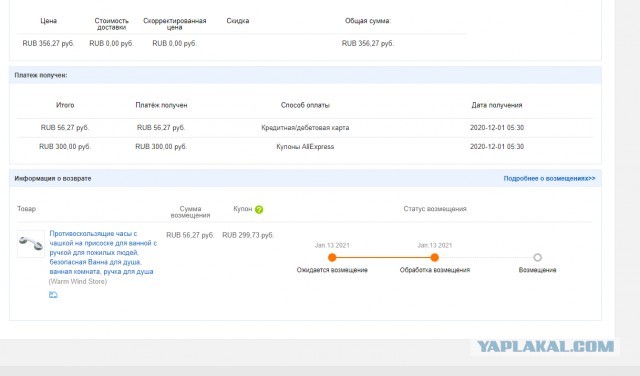This screenshot has width=640, height=376.
Task: Click 'RUB 56,27 руб.' in the Итого column
Action: [x=65, y=128]
